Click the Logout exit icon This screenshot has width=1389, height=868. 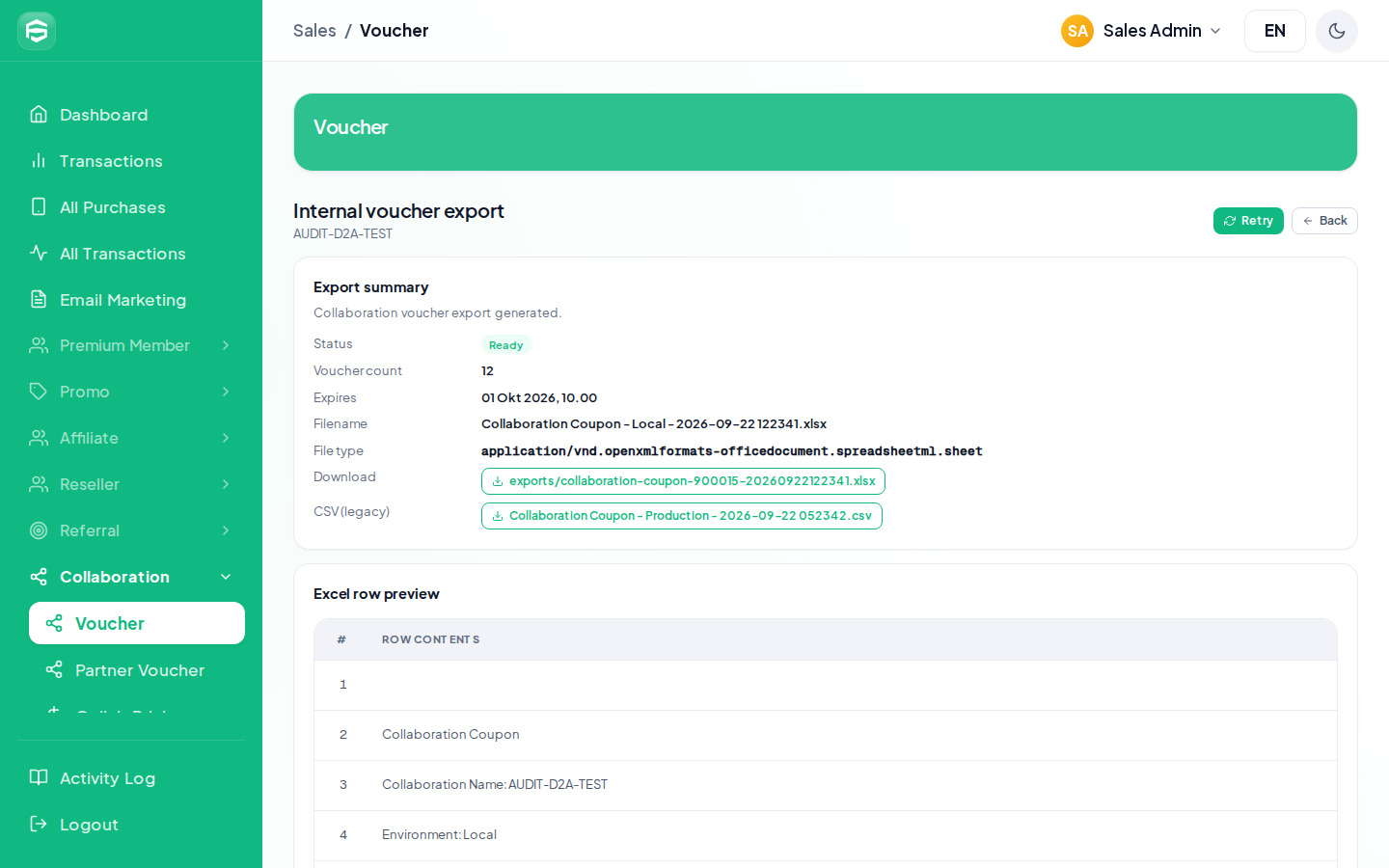click(x=39, y=825)
